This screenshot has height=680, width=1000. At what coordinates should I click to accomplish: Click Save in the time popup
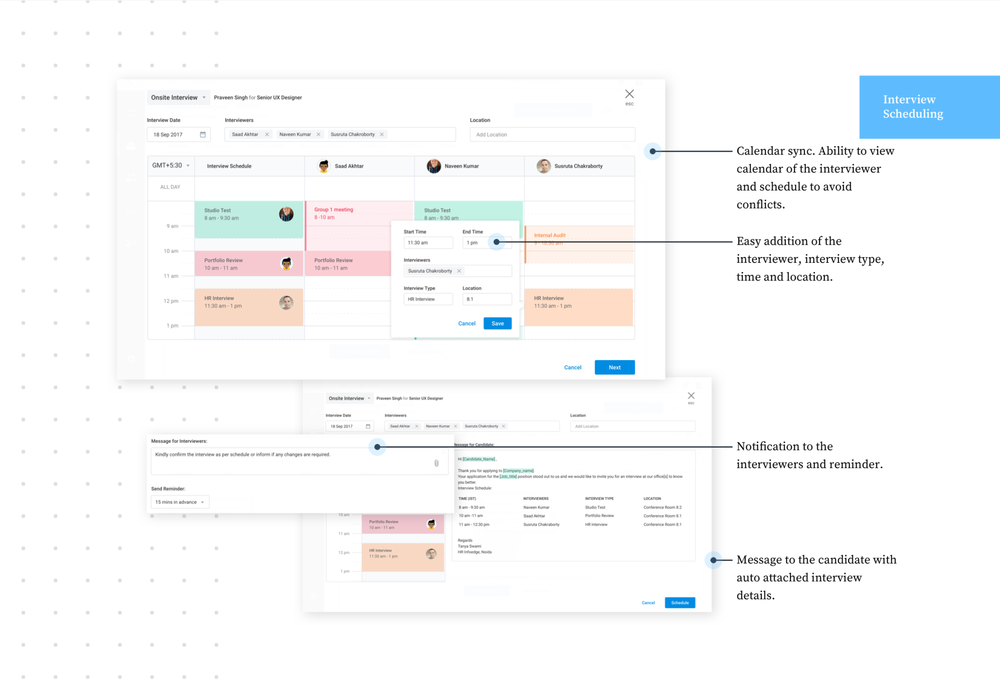pos(497,323)
